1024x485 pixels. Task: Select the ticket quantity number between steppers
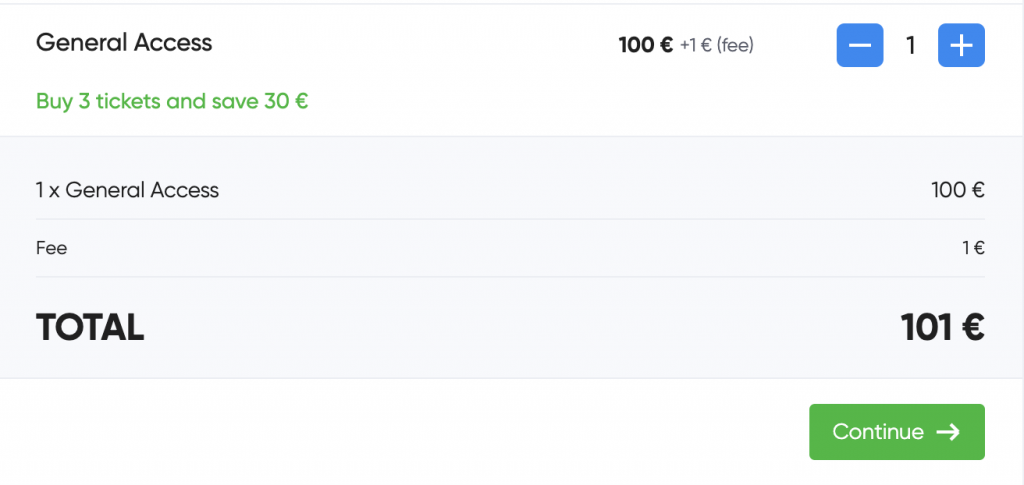910,46
